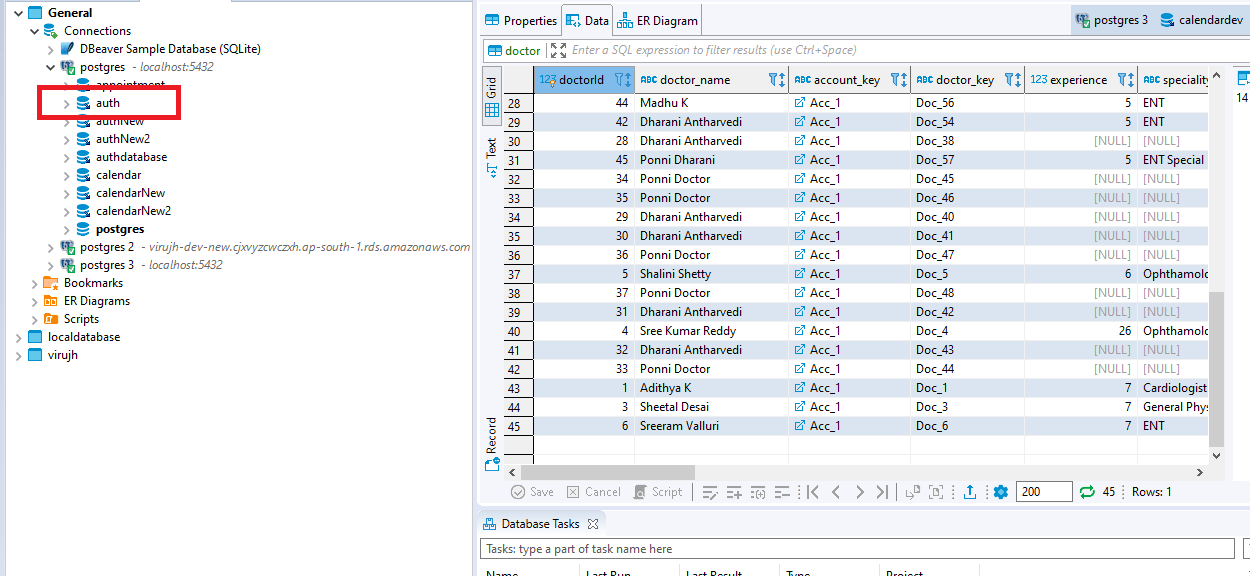Select the authdatabase tree item
Viewport: 1250px width, 576px height.
point(131,157)
